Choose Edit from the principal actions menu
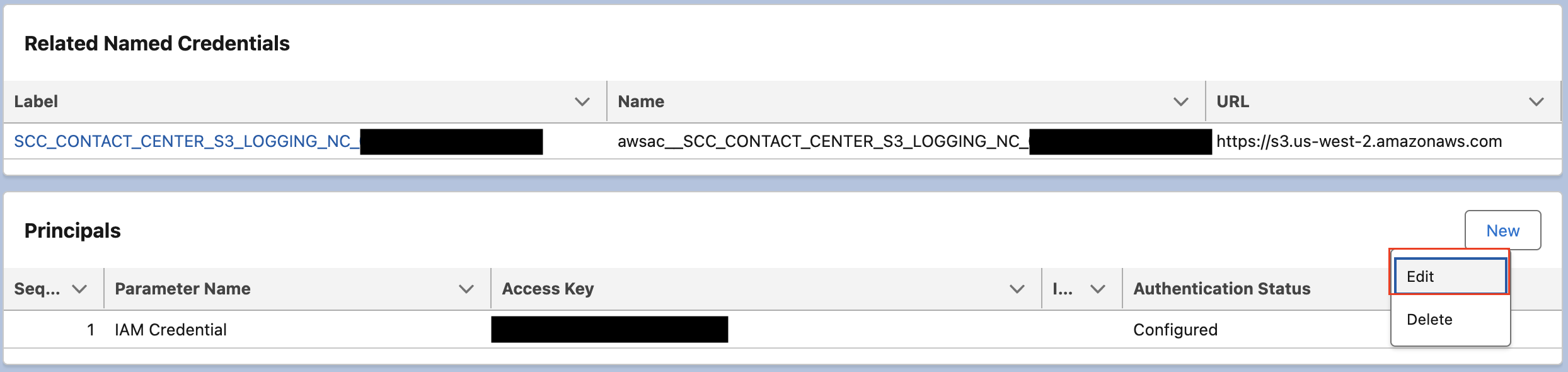Image resolution: width=1568 pixels, height=372 pixels. pos(1450,276)
